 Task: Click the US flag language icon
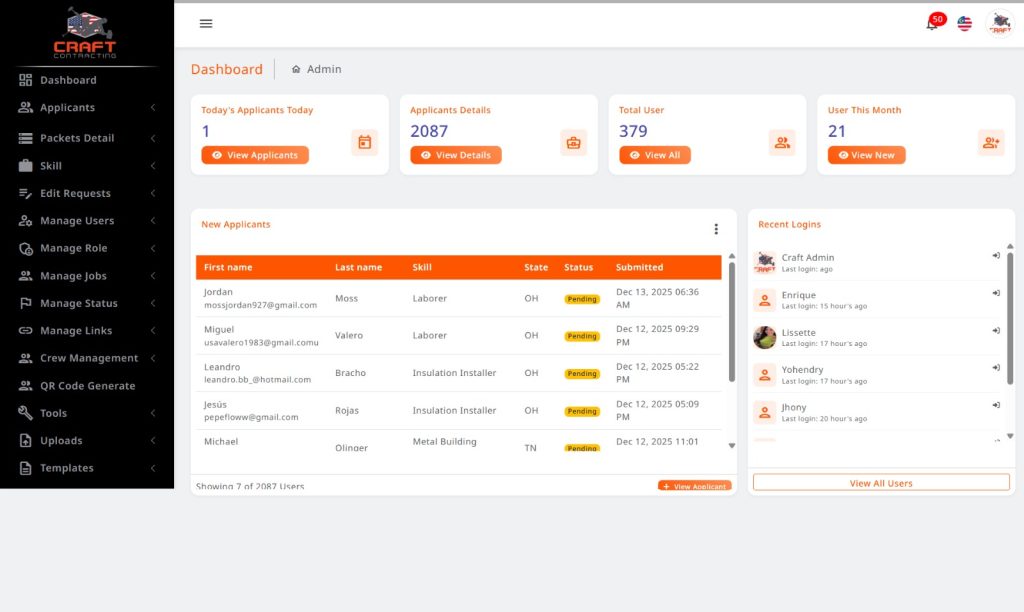click(964, 24)
